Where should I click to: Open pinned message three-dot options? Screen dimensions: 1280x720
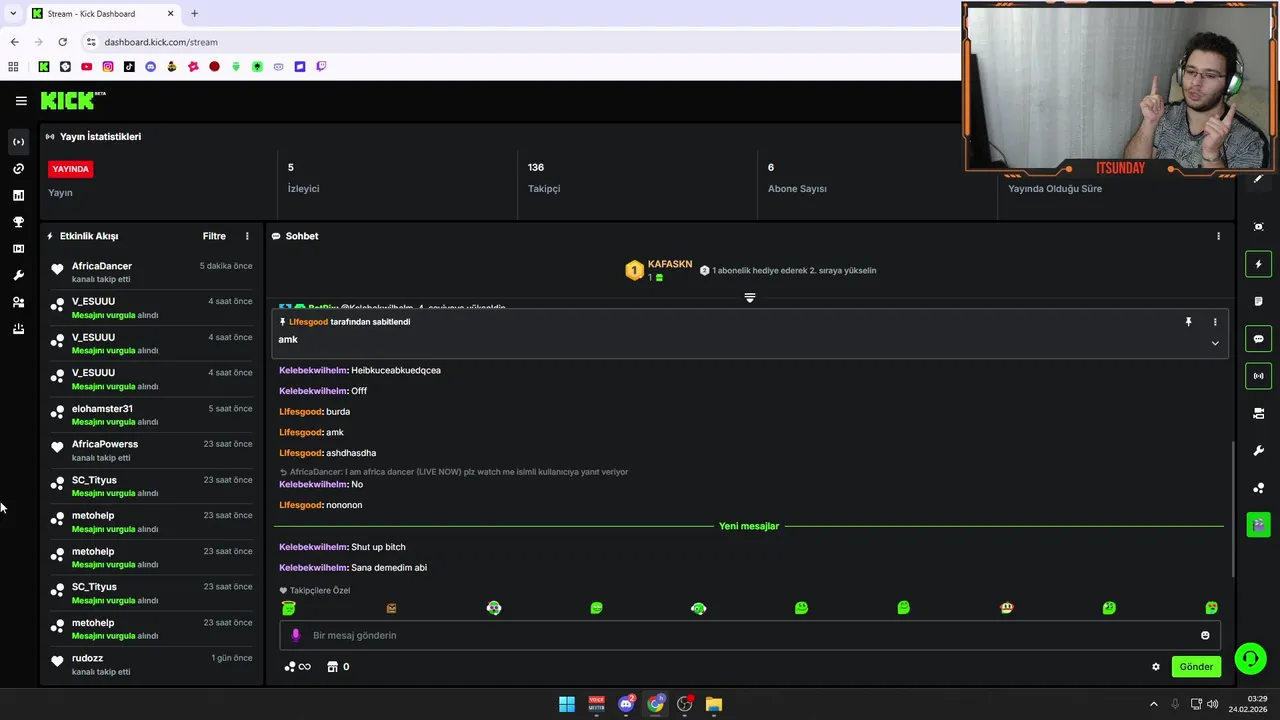(x=1215, y=322)
